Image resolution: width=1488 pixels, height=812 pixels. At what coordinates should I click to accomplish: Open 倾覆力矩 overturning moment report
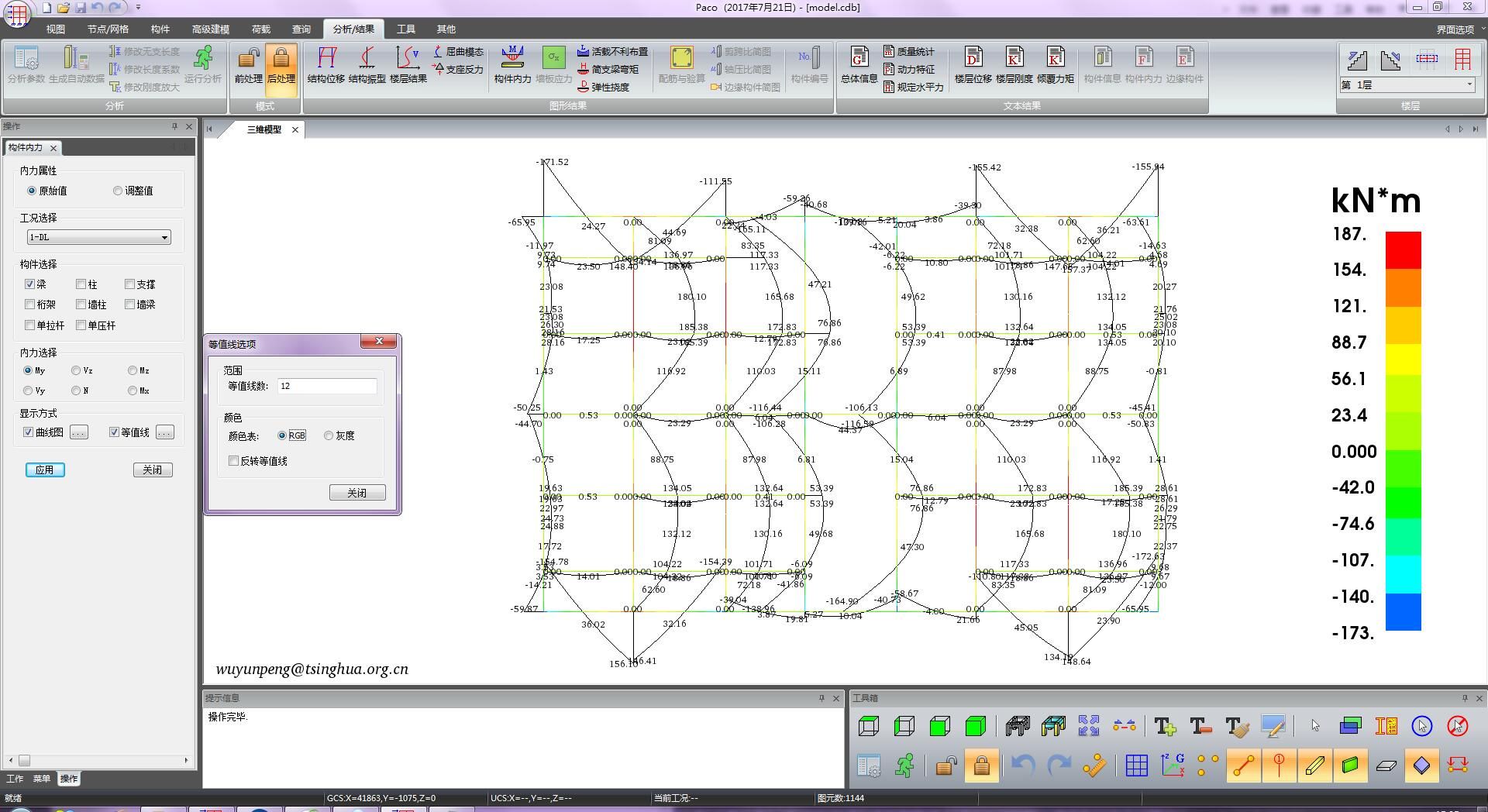coord(1055,64)
